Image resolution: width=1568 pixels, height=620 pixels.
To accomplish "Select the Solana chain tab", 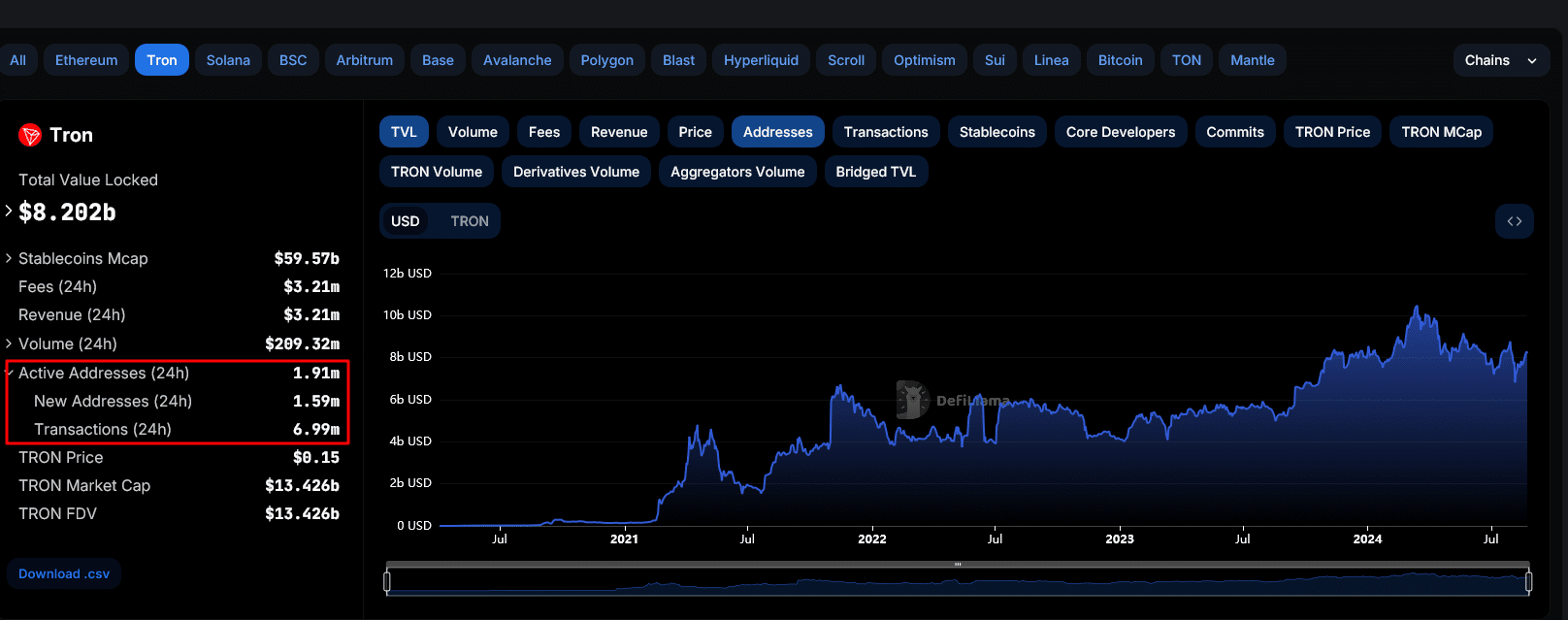I will [x=228, y=60].
